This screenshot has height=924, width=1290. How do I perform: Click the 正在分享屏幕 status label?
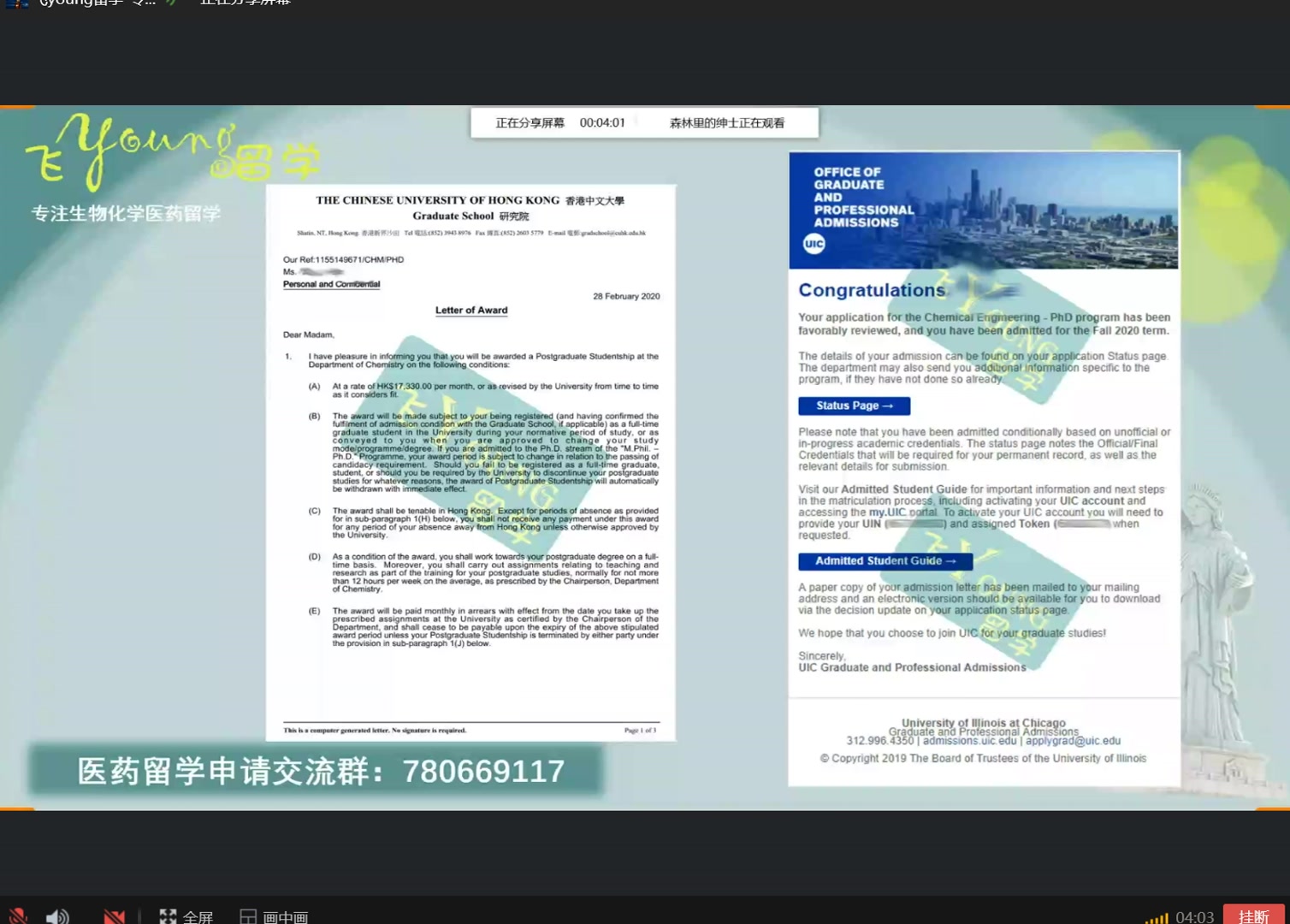530,122
